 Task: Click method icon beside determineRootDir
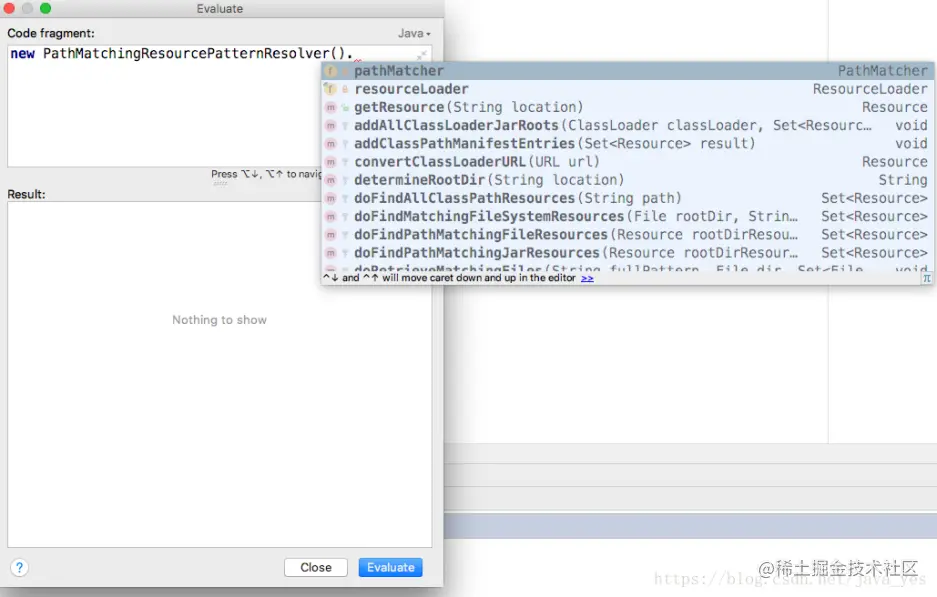point(330,180)
